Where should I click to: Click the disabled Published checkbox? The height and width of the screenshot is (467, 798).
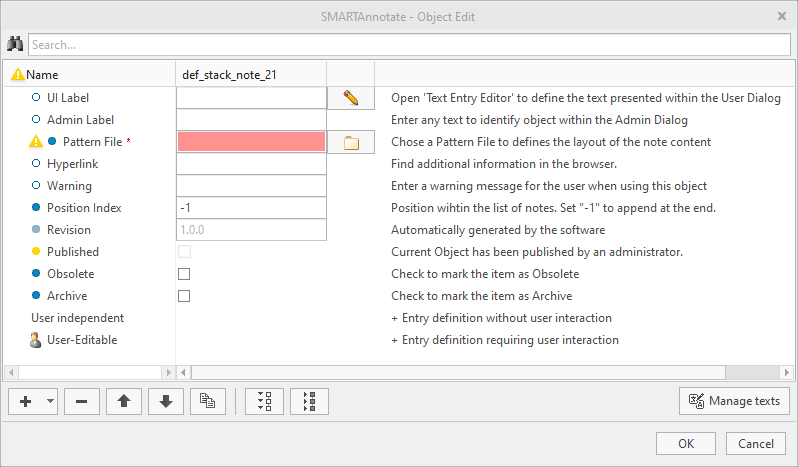point(184,252)
